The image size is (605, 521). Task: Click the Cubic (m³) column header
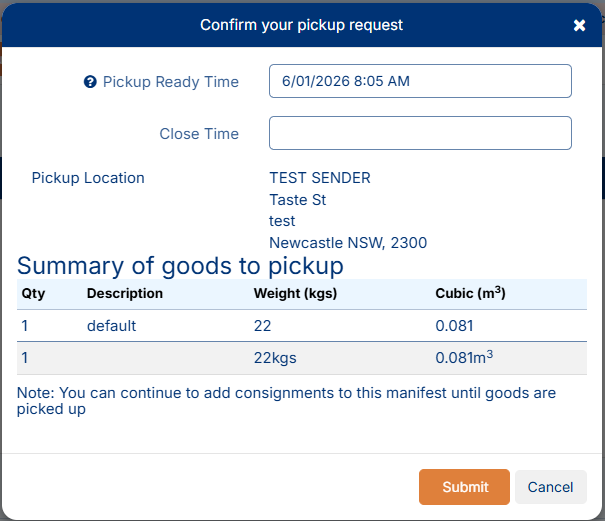point(470,294)
